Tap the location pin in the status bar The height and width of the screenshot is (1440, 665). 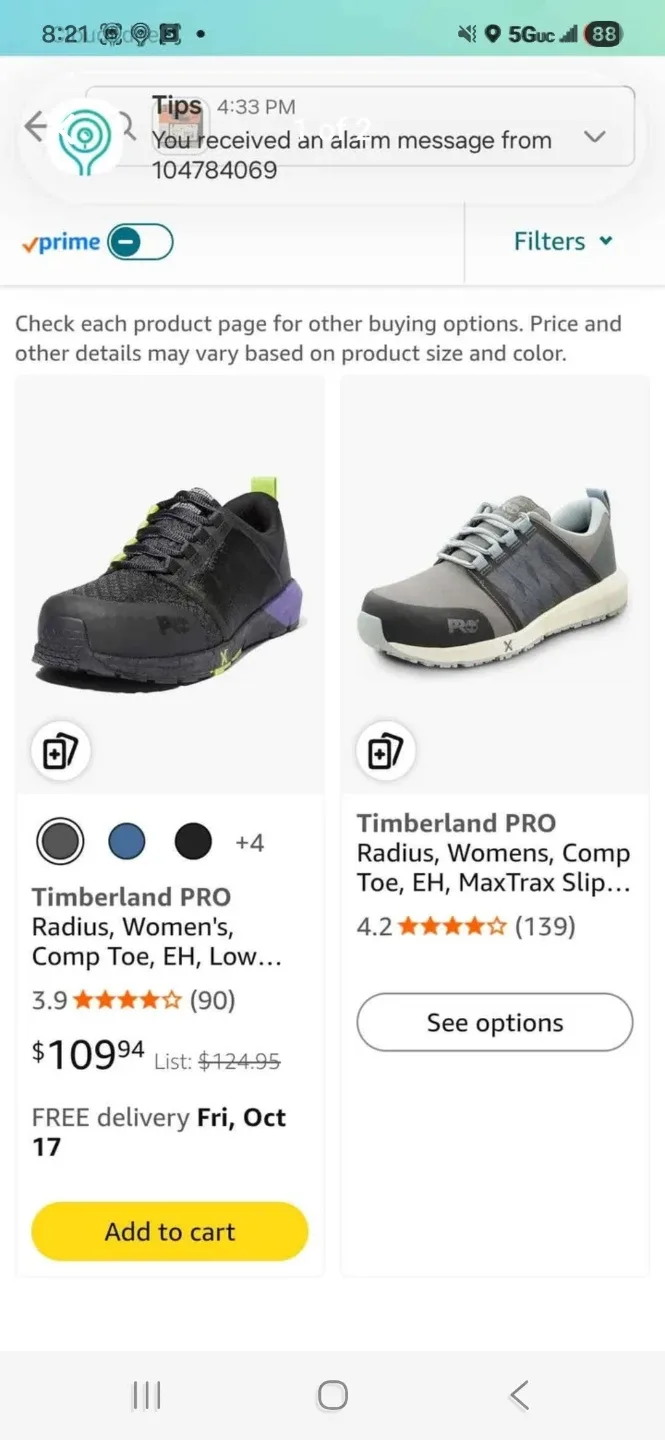click(494, 33)
